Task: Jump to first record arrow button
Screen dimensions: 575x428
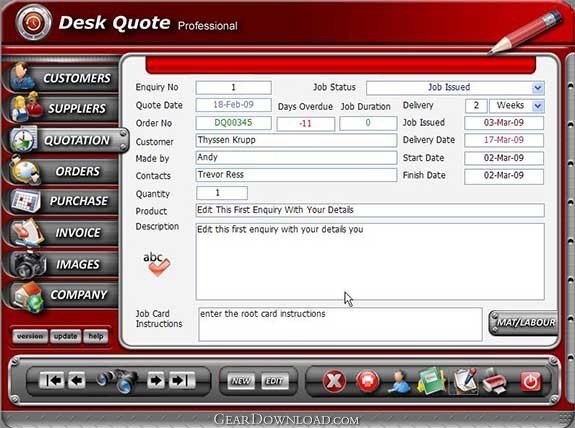Action: pos(52,380)
